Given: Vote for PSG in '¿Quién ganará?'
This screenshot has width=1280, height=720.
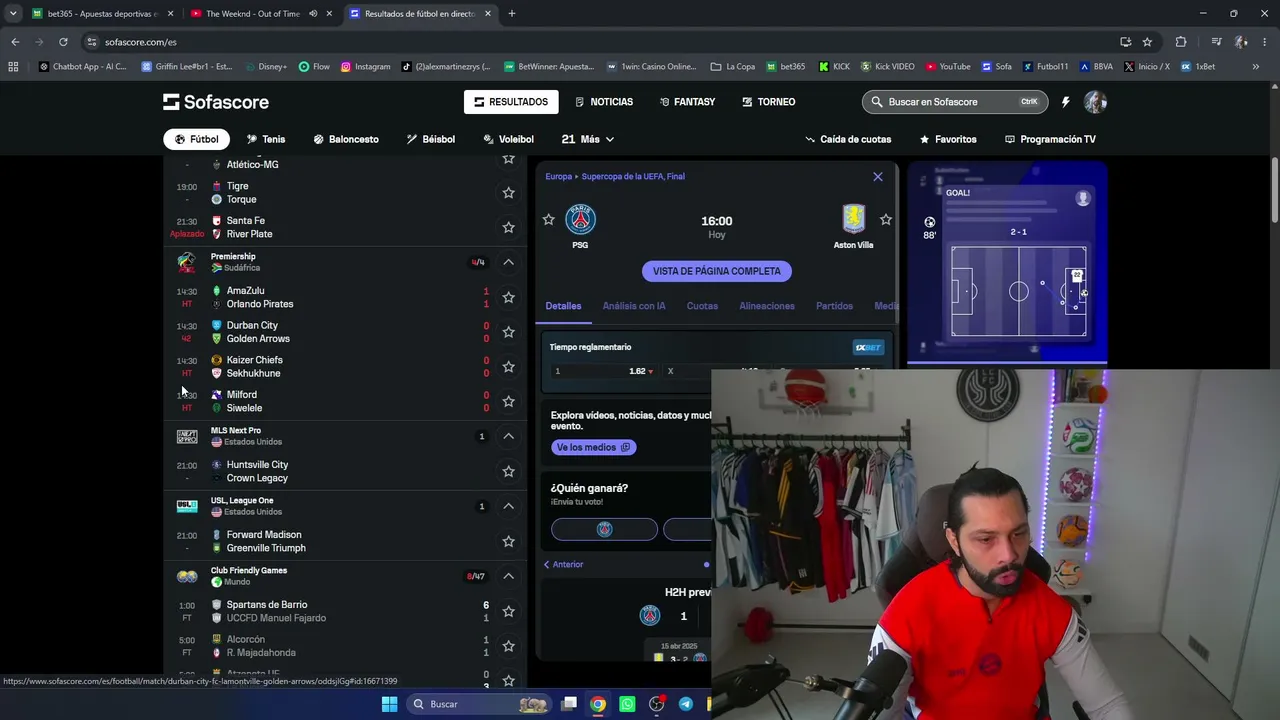Looking at the screenshot, I should click(604, 529).
